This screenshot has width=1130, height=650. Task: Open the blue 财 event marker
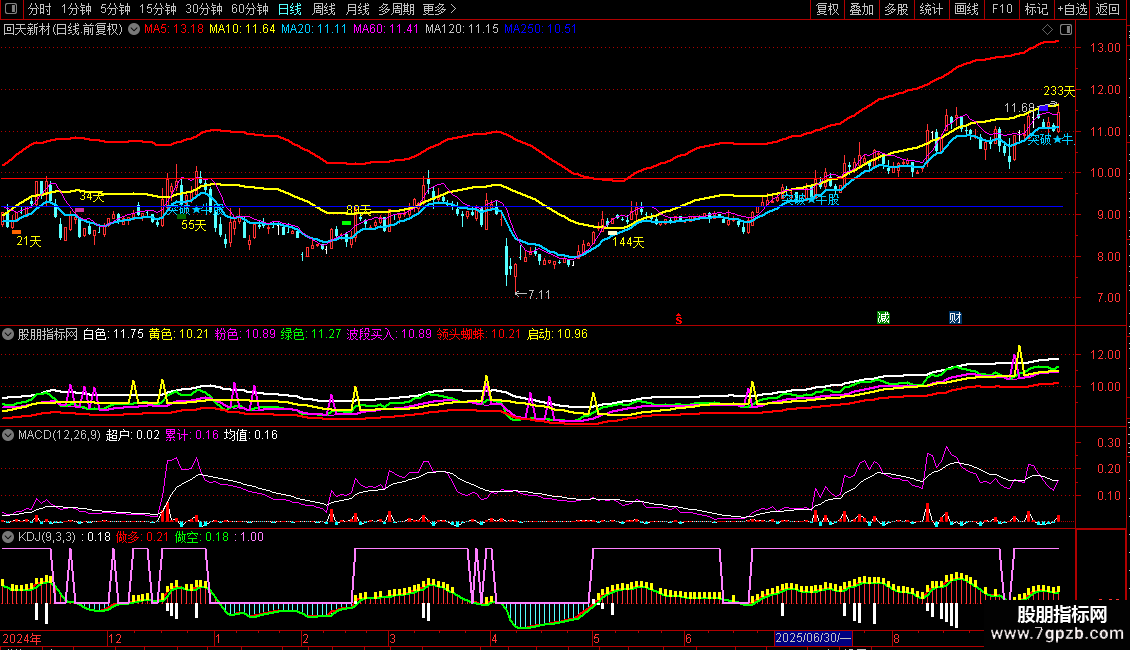(x=955, y=318)
